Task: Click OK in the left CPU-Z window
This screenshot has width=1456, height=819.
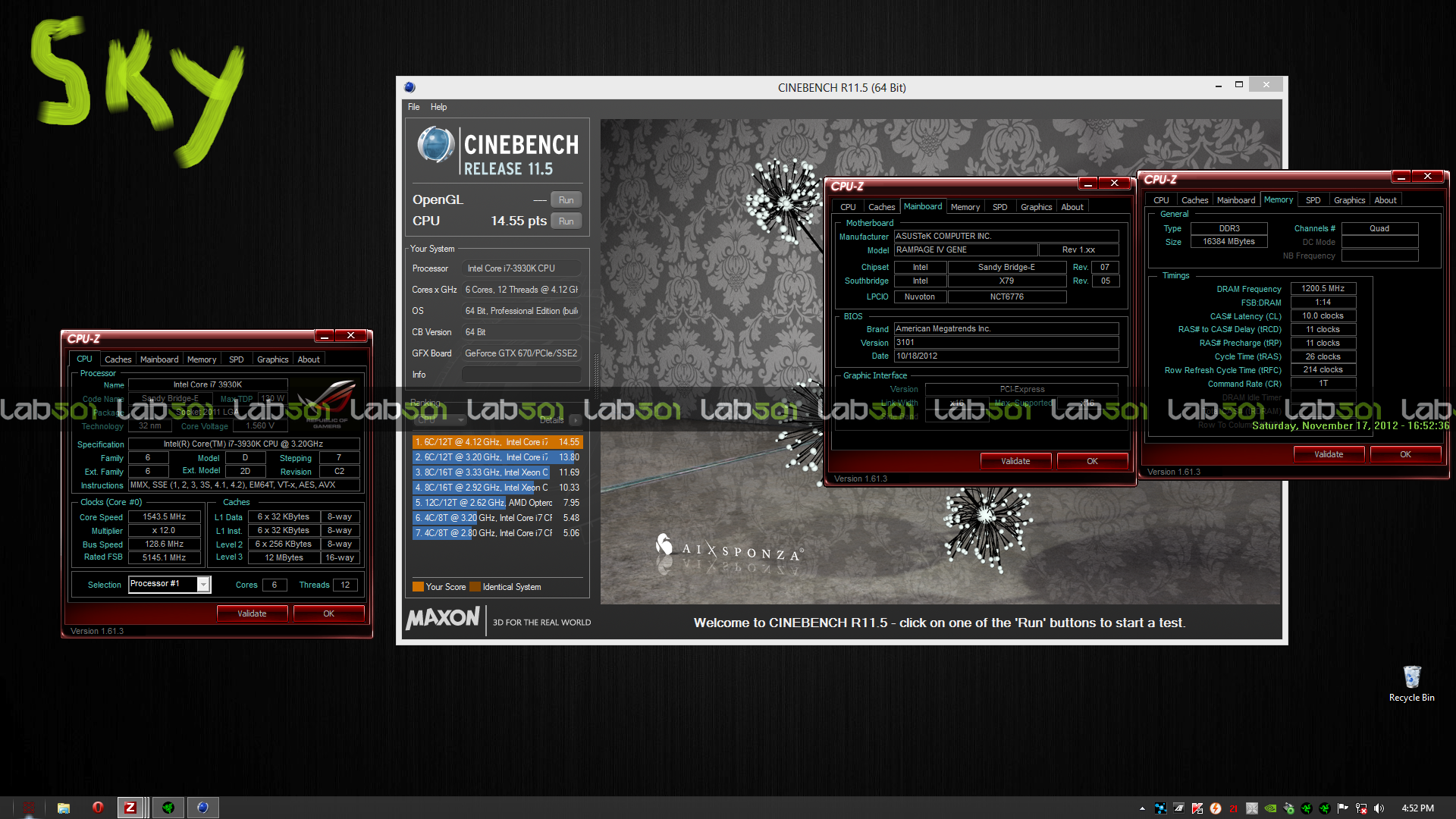Action: [328, 613]
